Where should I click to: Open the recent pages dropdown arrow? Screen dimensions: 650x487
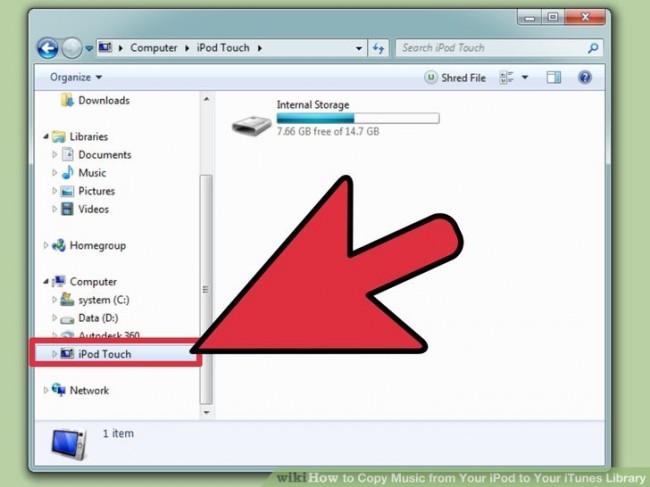click(x=89, y=48)
